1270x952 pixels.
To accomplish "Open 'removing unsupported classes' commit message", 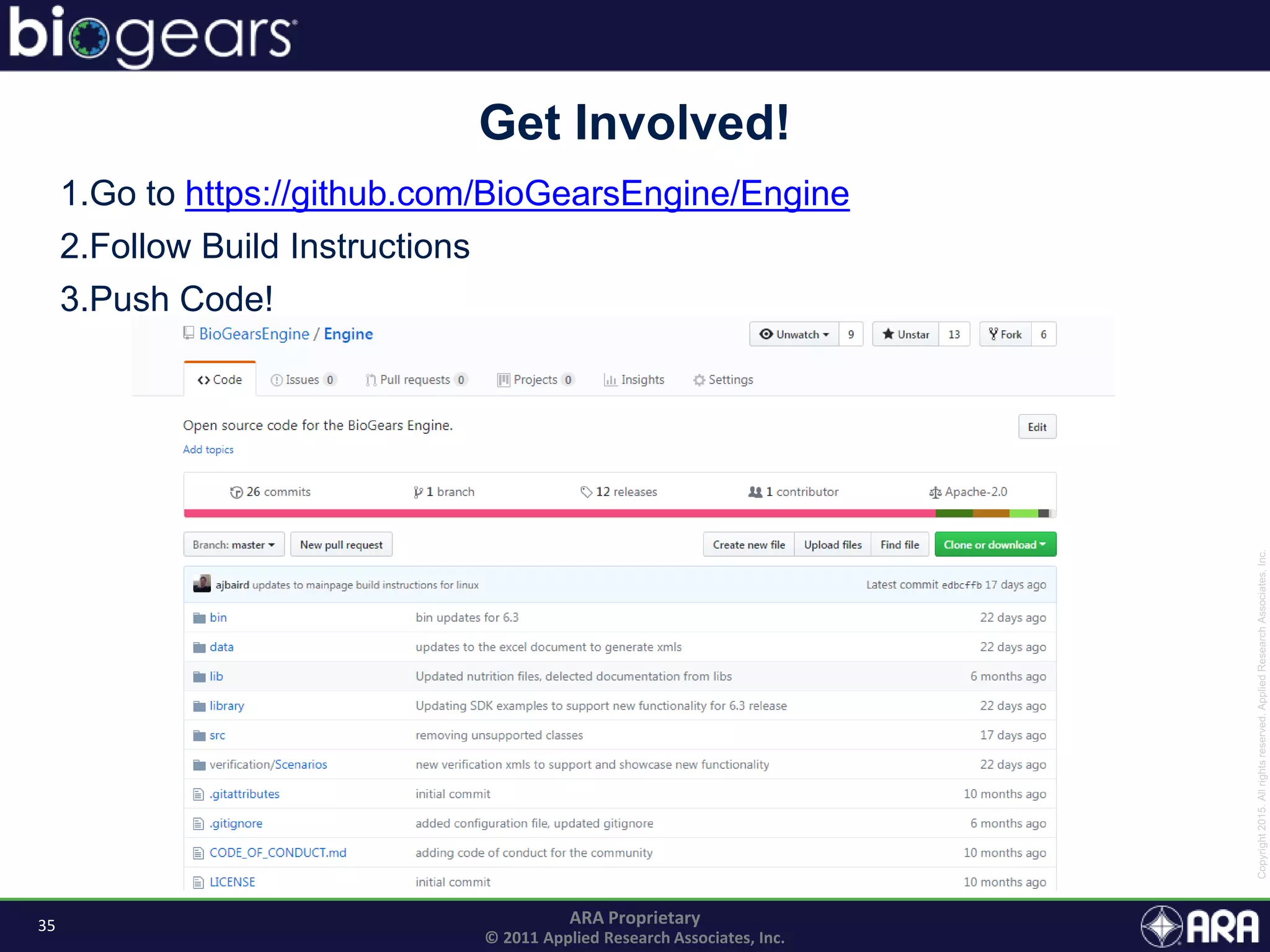I will pyautogui.click(x=499, y=735).
